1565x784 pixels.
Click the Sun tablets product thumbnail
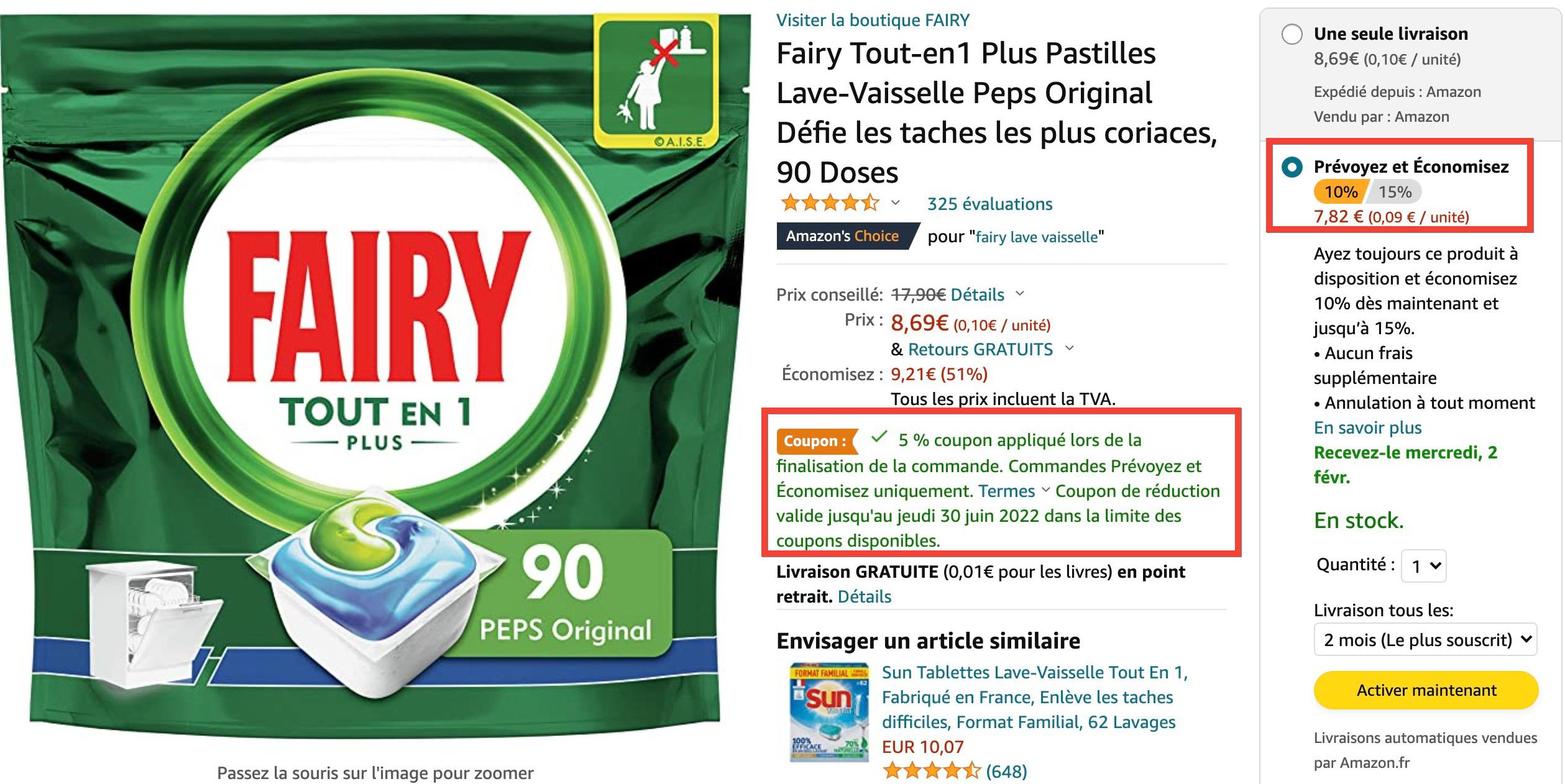click(828, 714)
